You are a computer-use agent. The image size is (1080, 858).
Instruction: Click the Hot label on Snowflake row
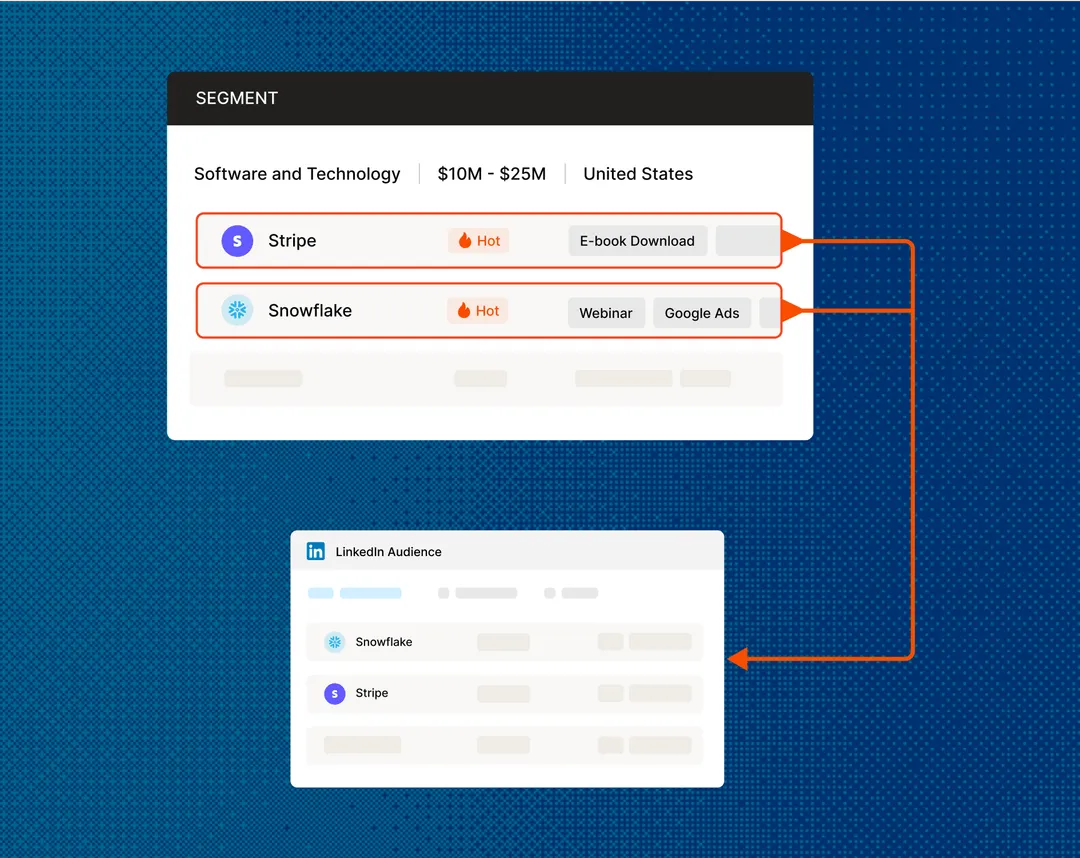click(x=488, y=311)
